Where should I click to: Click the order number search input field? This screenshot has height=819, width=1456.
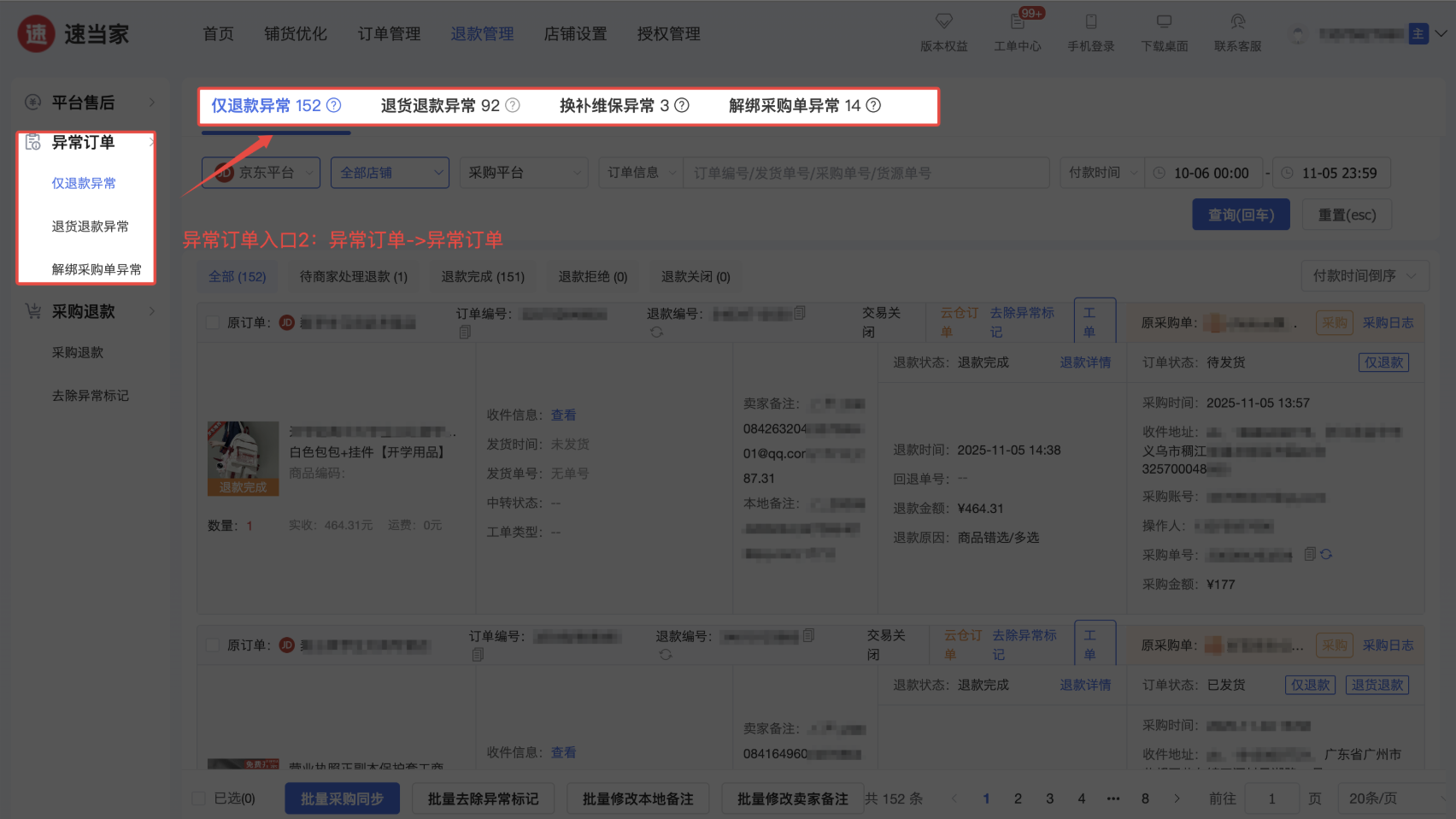(x=865, y=173)
